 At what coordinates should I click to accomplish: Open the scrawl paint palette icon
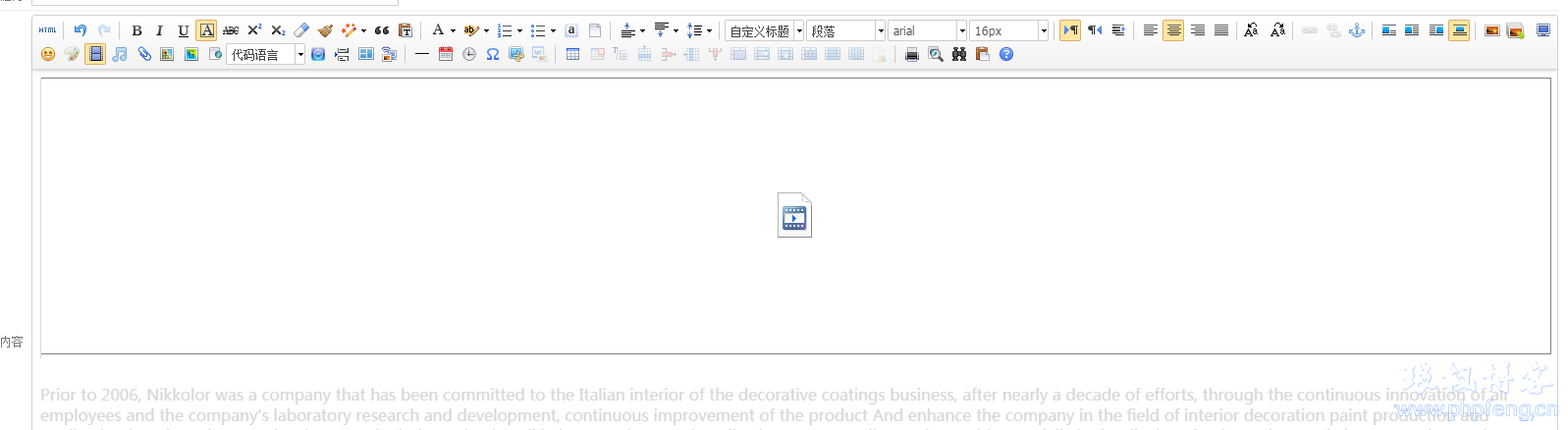pos(72,54)
